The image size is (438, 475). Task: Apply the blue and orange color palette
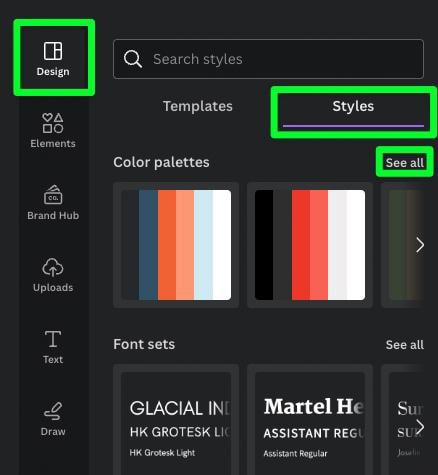(176, 245)
